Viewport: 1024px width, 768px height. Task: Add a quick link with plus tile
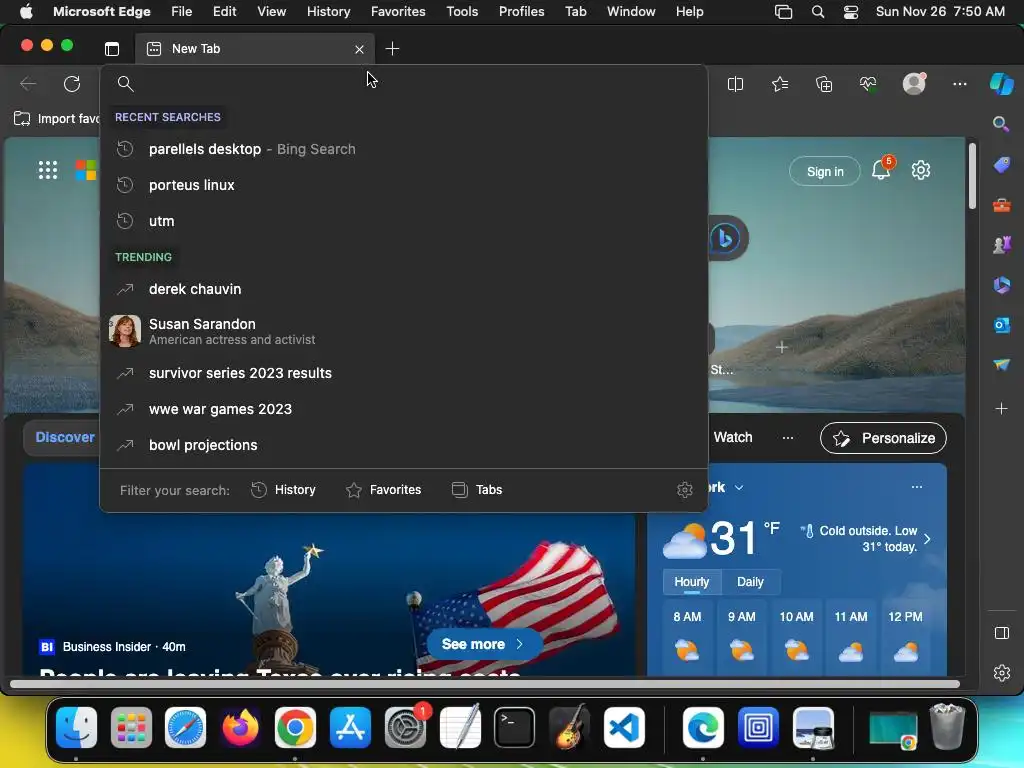tap(781, 347)
